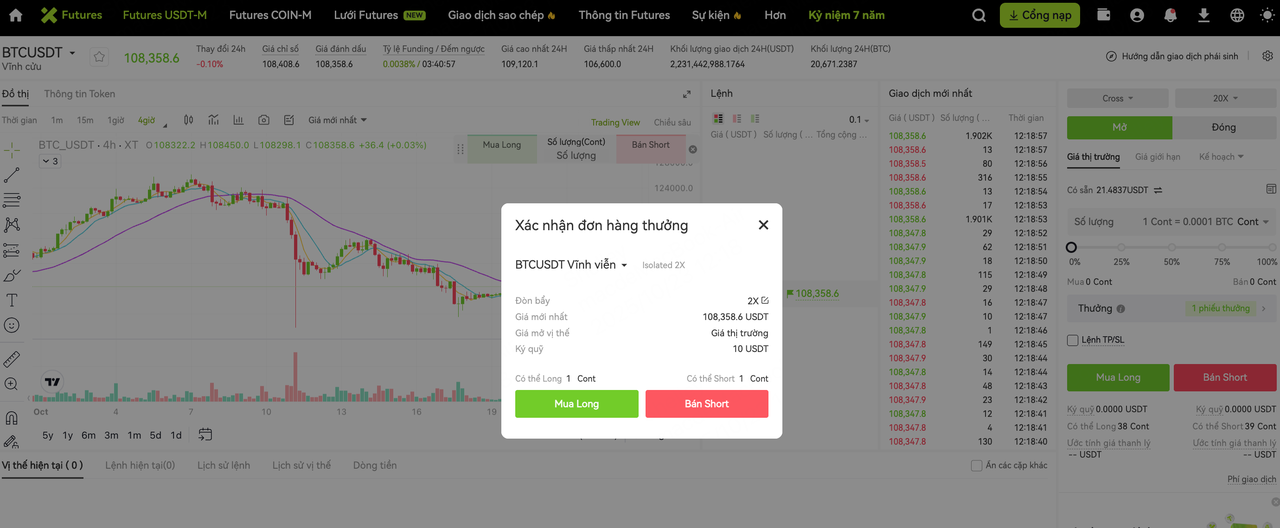Screen dimensions: 1280x528
Task: Switch to Thông tin Token tab
Action: pos(80,94)
